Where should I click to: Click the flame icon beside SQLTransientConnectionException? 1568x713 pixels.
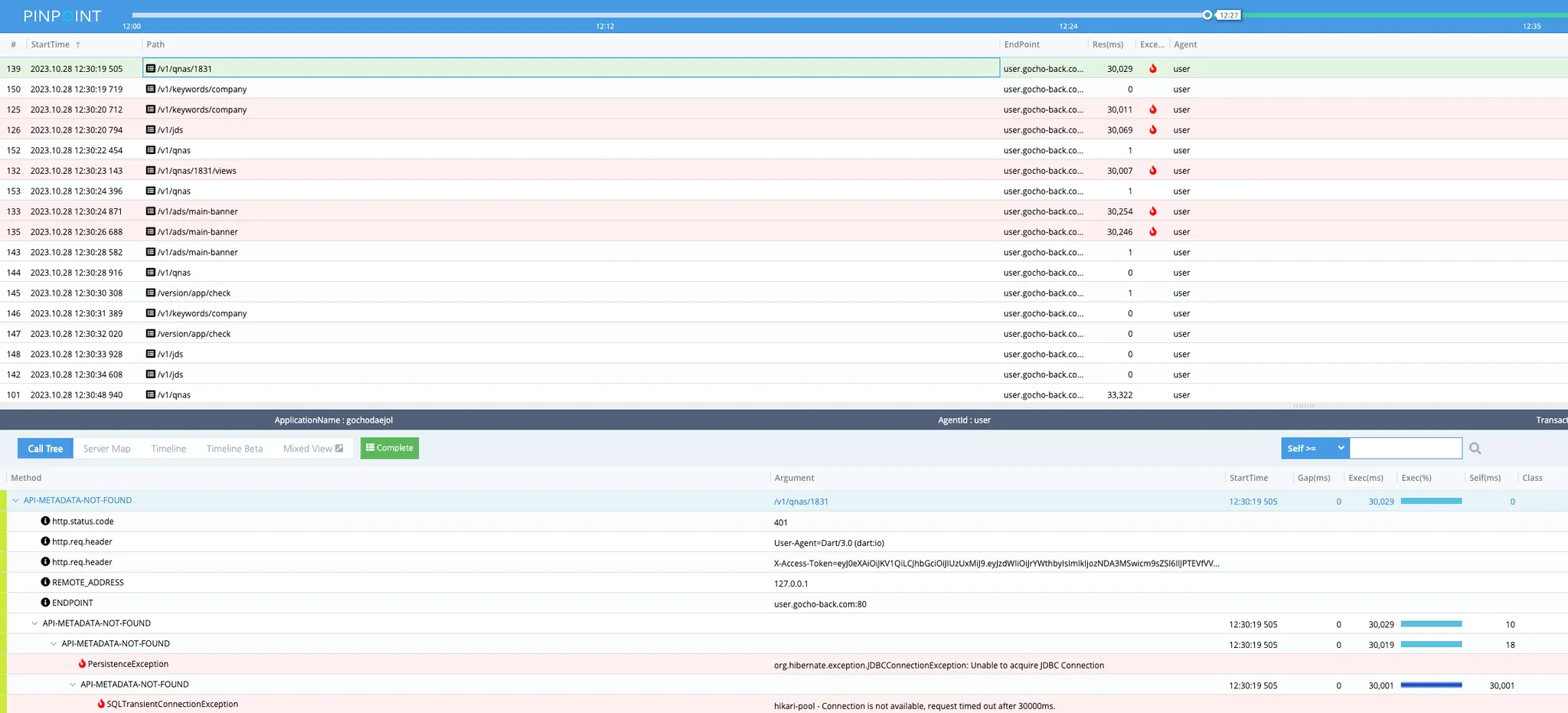point(101,704)
